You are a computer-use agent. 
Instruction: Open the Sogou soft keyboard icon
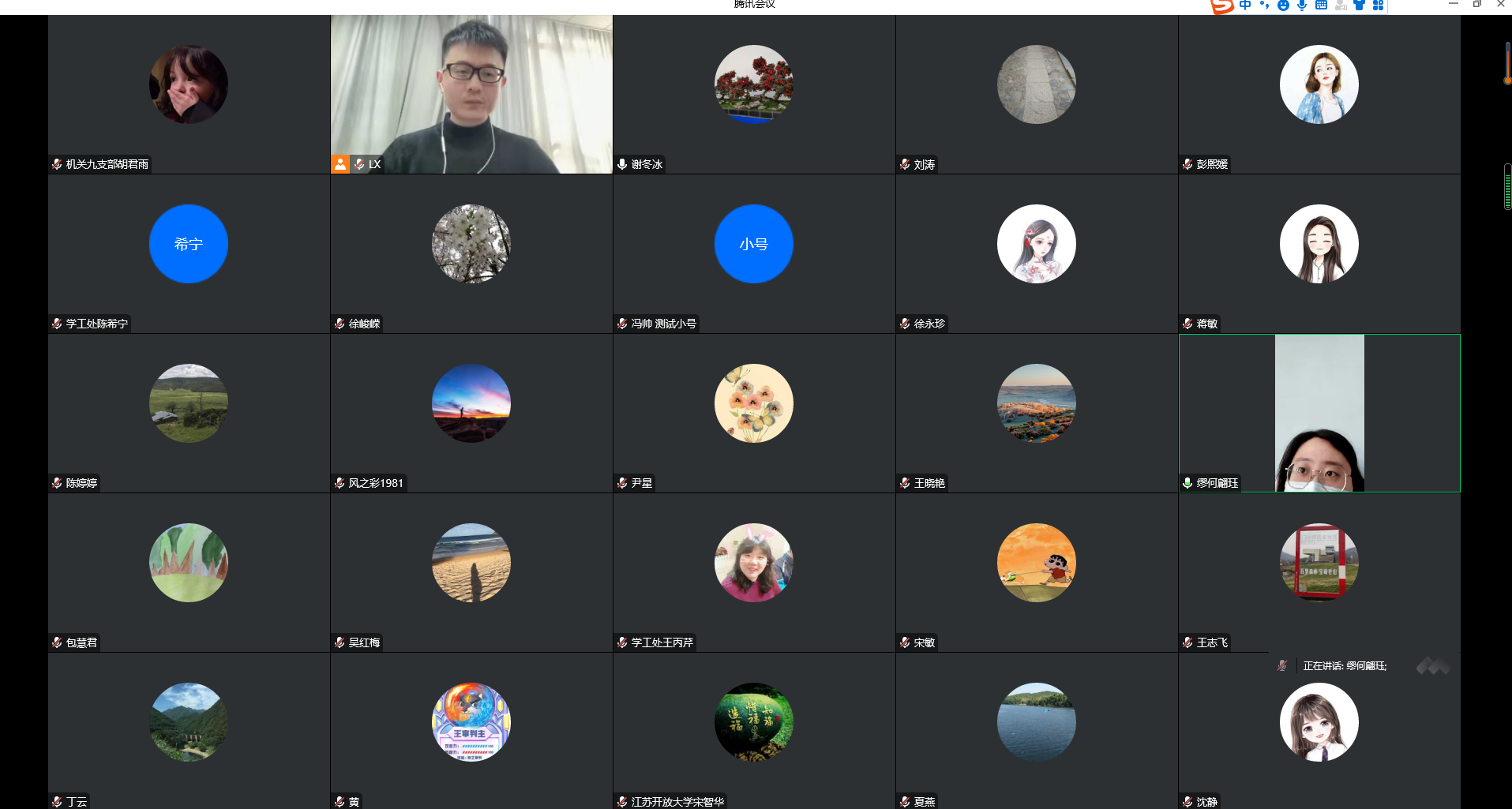pyautogui.click(x=1321, y=6)
